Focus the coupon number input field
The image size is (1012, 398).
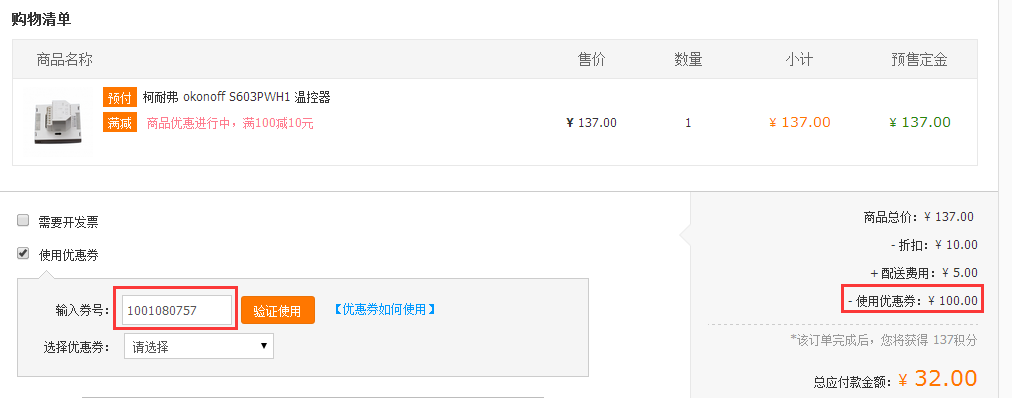coord(176,310)
